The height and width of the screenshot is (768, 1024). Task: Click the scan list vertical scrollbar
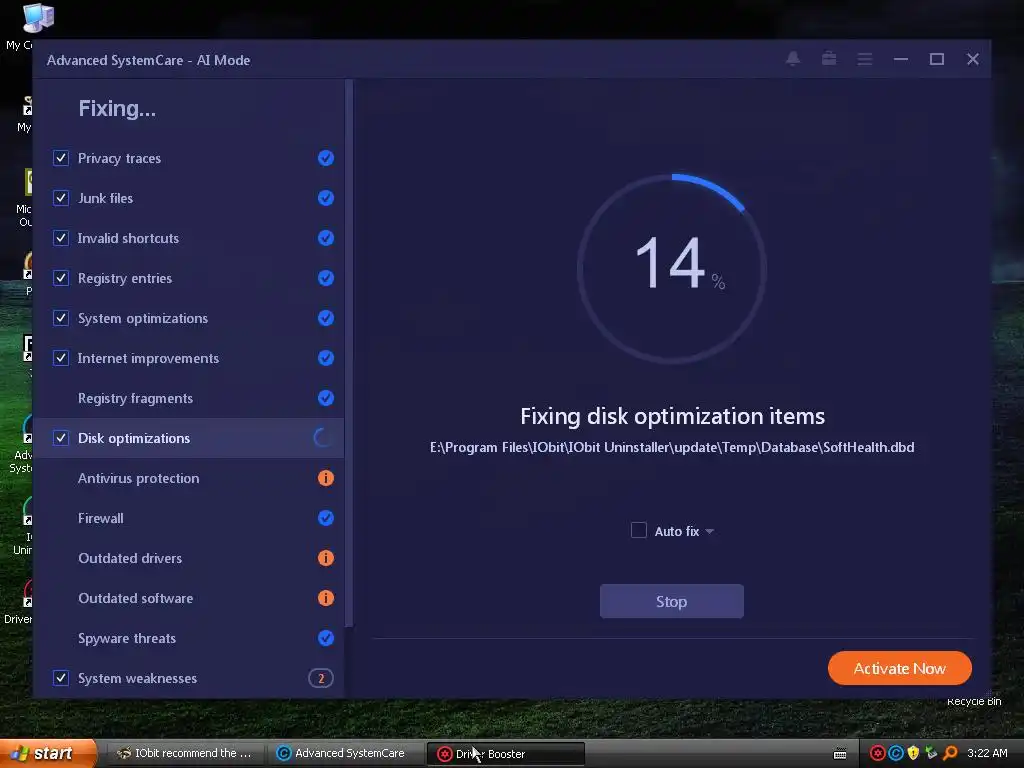(349, 353)
